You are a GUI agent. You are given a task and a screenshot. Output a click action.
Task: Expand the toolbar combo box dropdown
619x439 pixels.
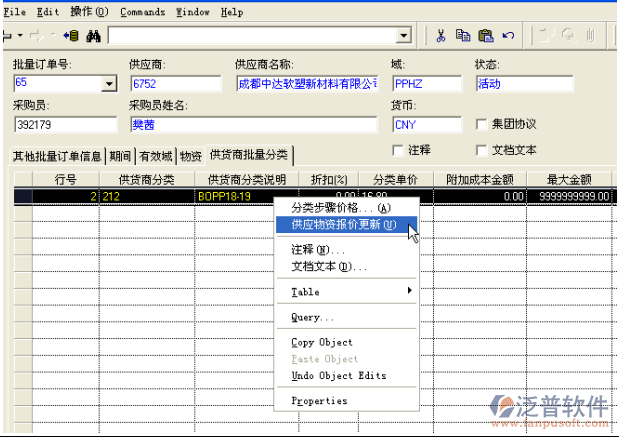pyautogui.click(x=404, y=36)
